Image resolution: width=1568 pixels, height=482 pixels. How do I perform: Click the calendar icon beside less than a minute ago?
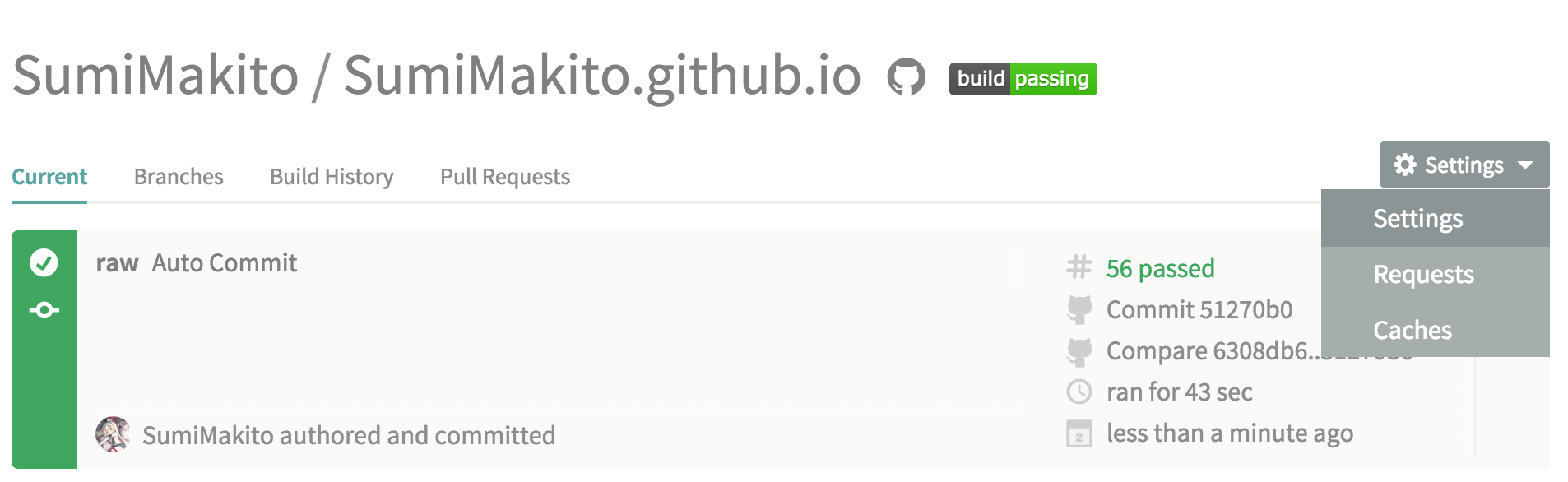[1079, 433]
